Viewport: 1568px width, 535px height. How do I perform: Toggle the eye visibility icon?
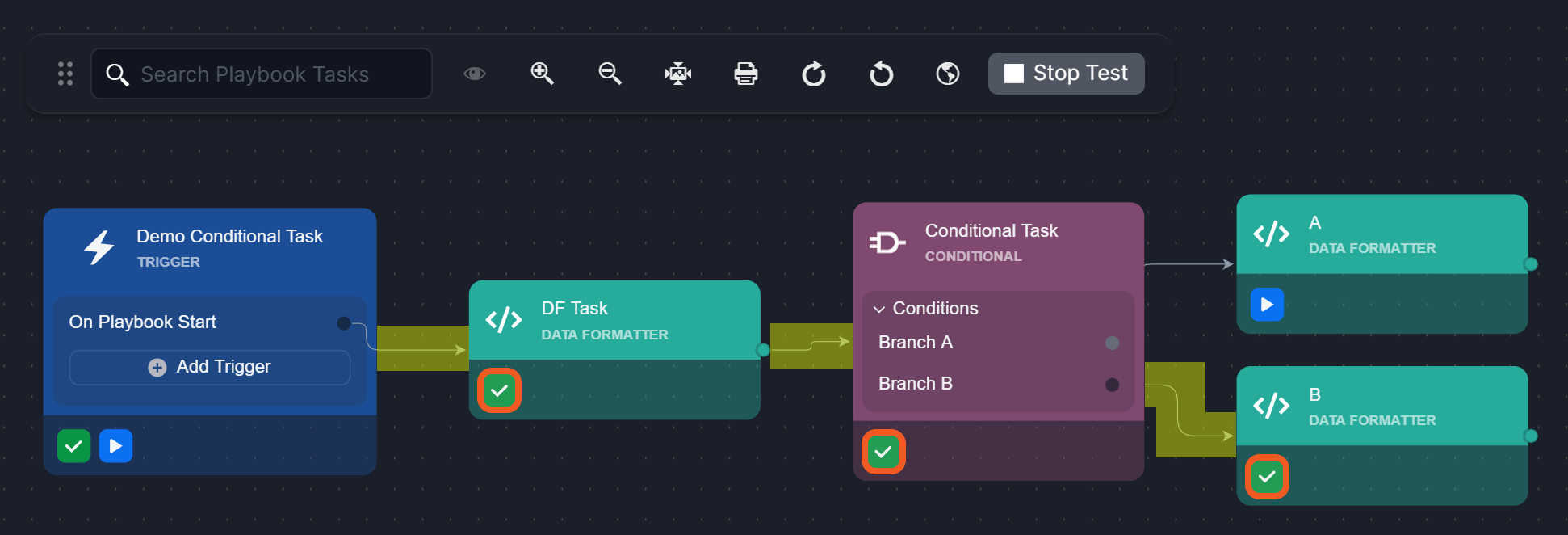(x=475, y=74)
